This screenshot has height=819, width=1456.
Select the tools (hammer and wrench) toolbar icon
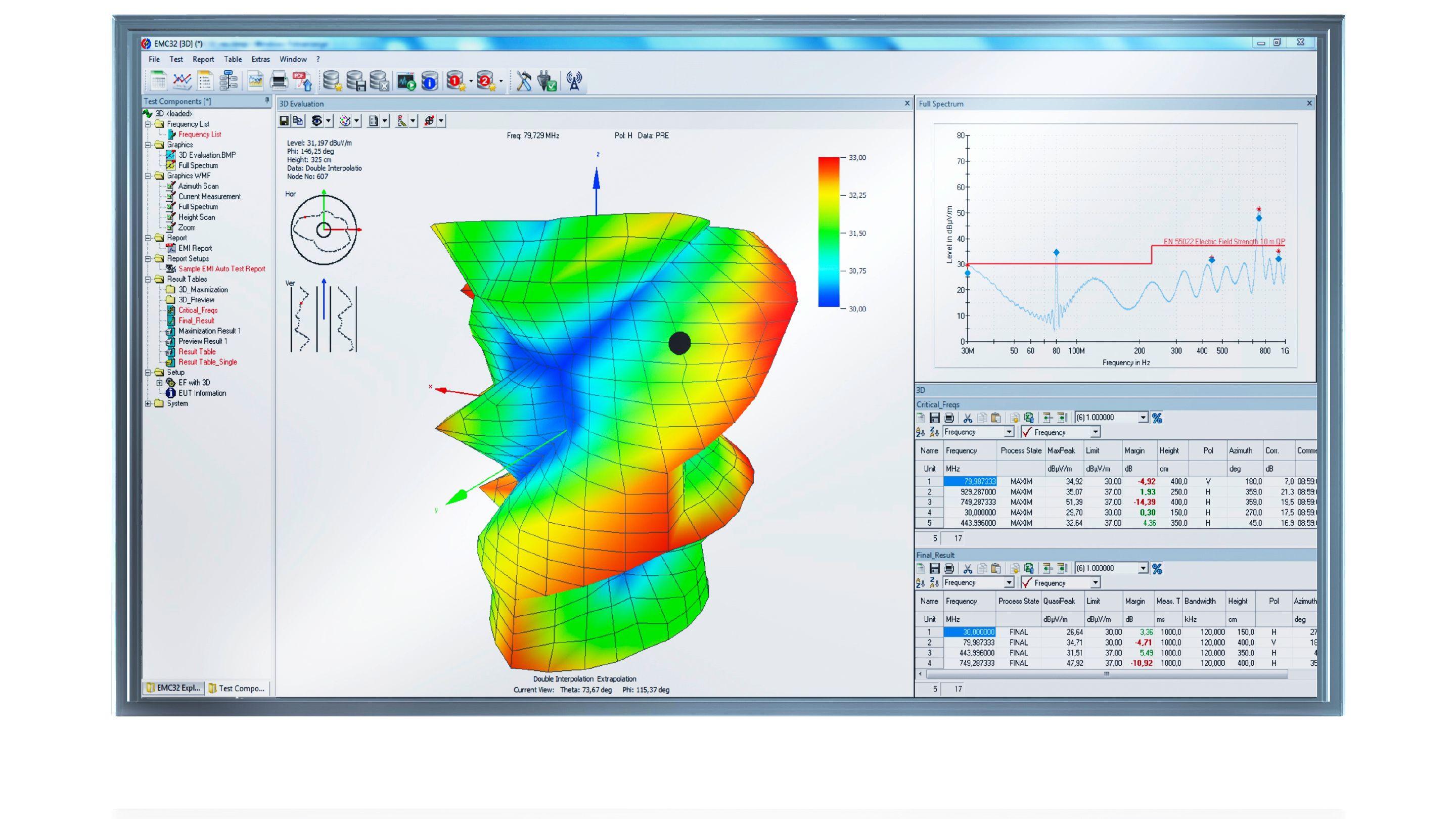(524, 81)
